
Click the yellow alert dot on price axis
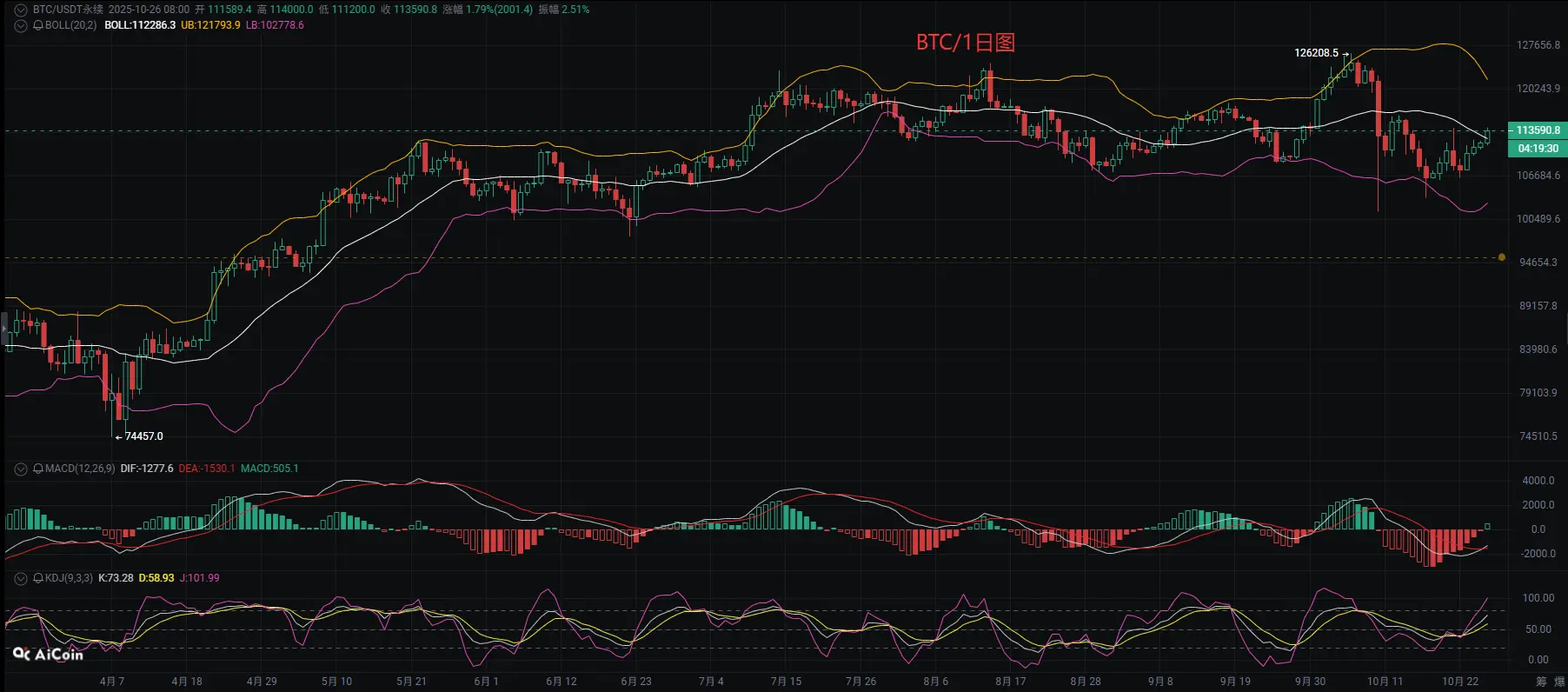pyautogui.click(x=1502, y=257)
